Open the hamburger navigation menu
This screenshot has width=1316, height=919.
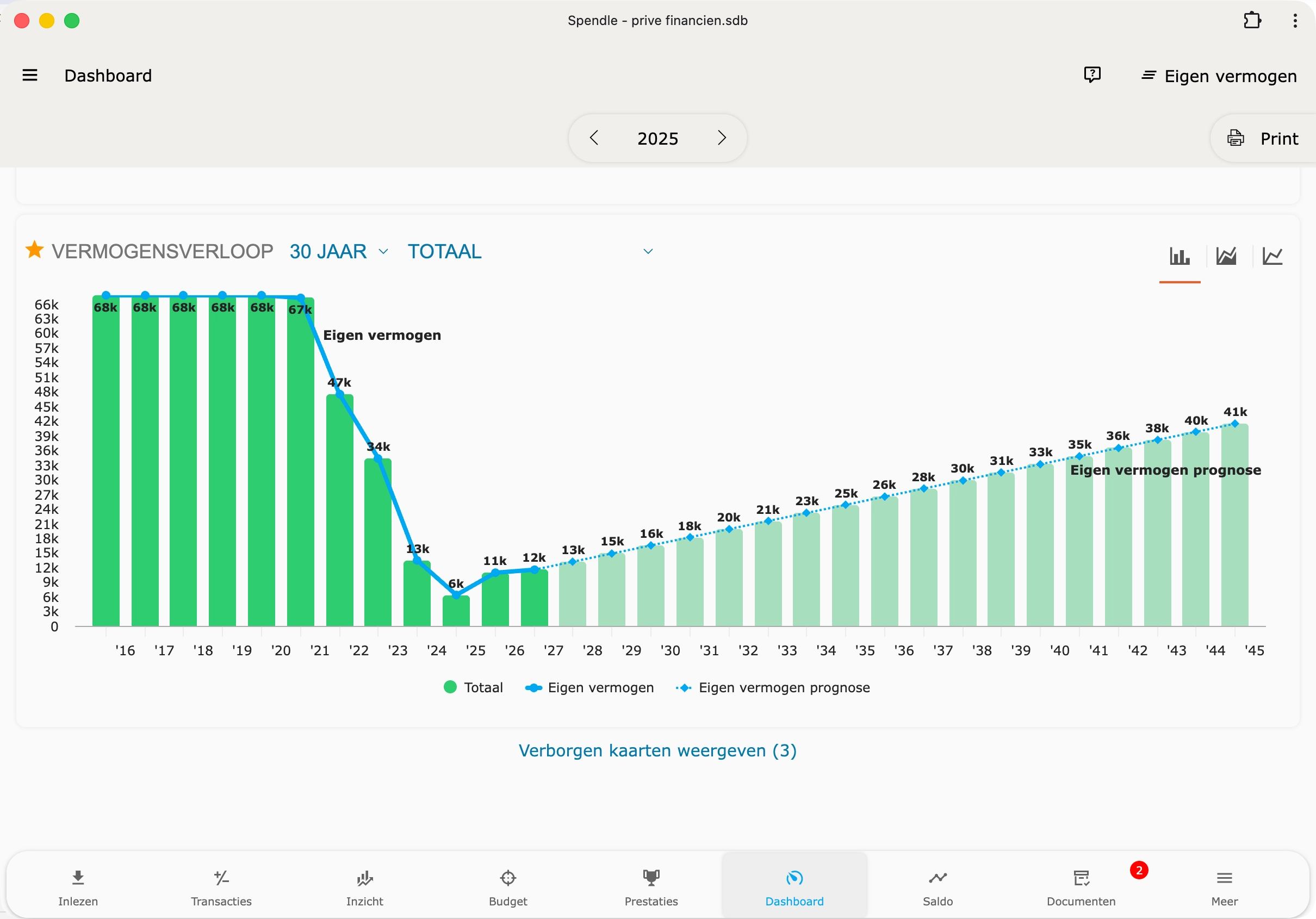(x=30, y=75)
